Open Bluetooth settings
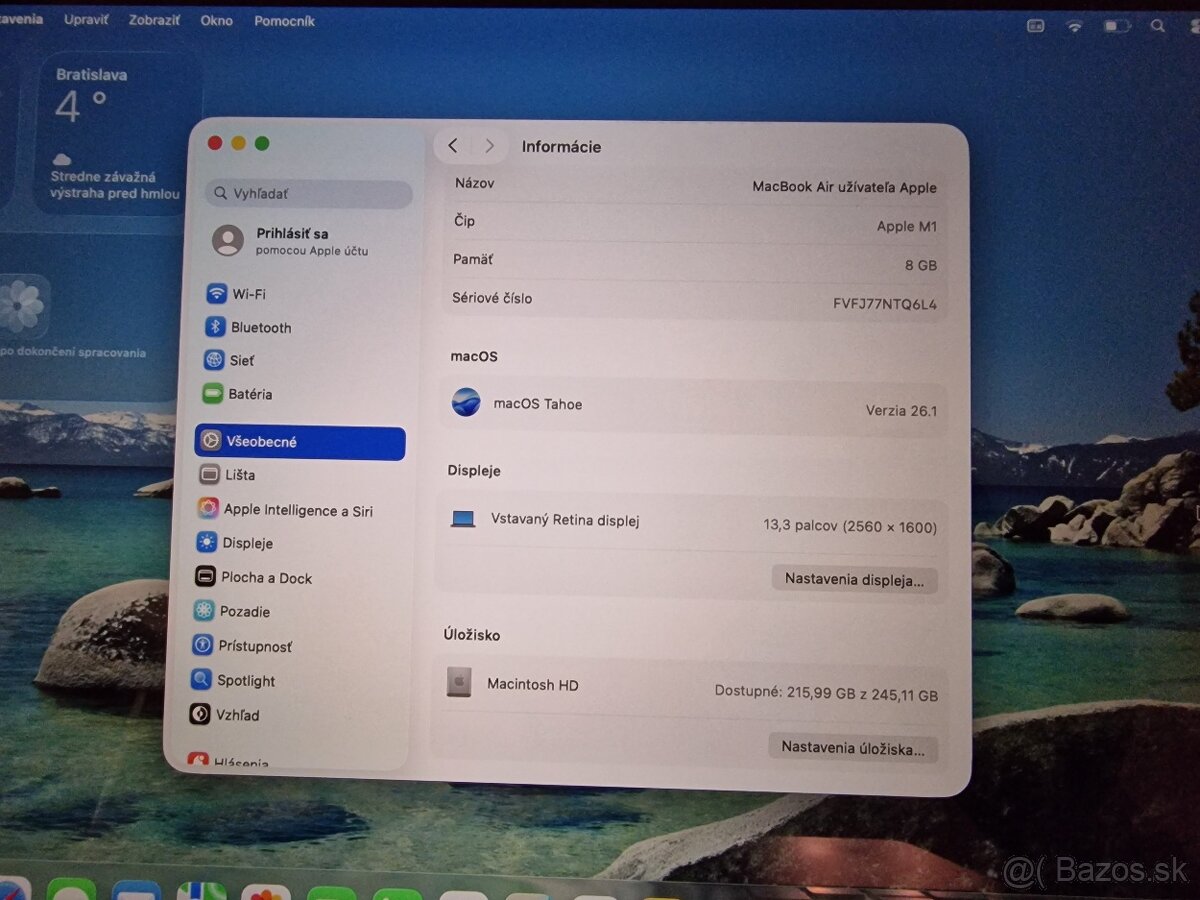1200x900 pixels. [x=260, y=327]
